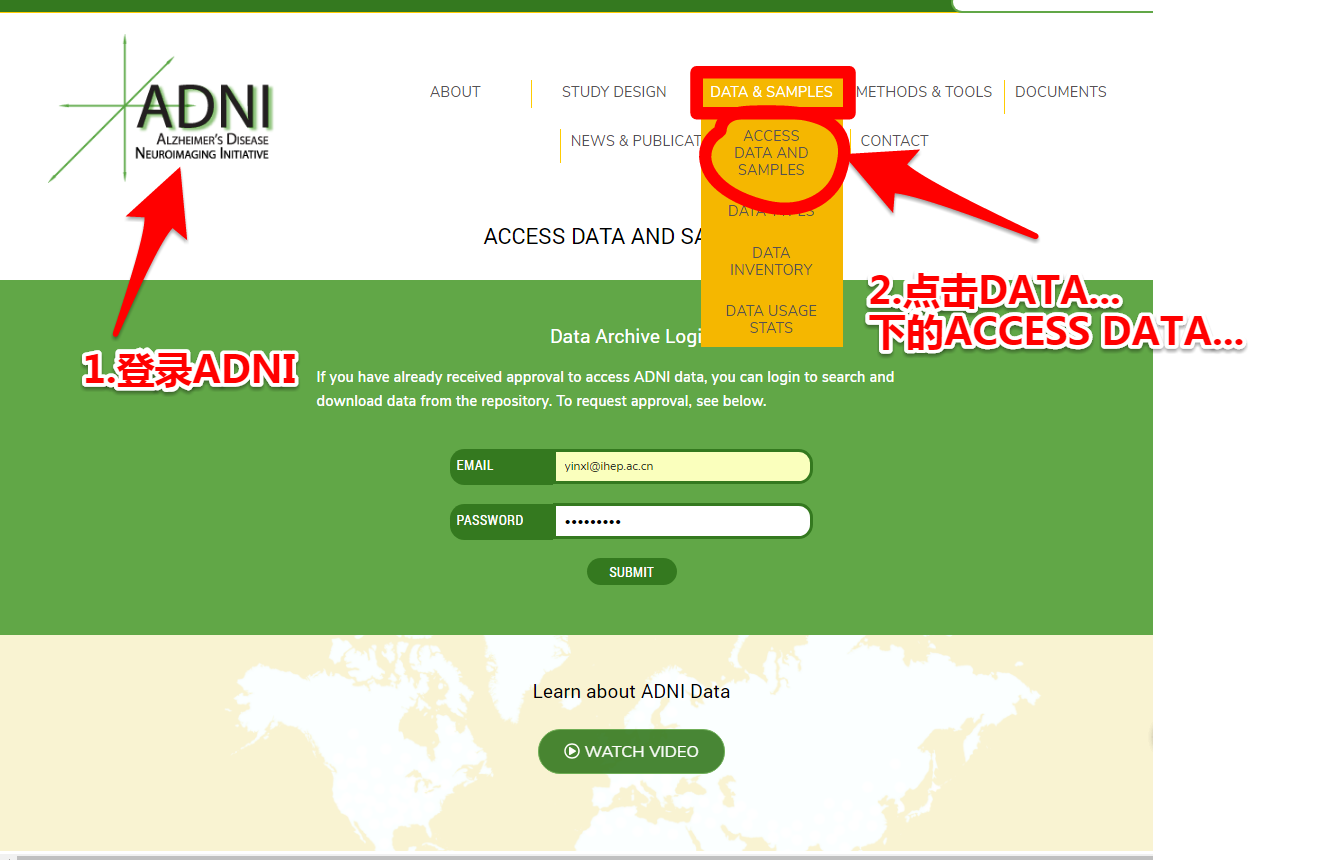Click the SUBMIT button

(x=631, y=571)
